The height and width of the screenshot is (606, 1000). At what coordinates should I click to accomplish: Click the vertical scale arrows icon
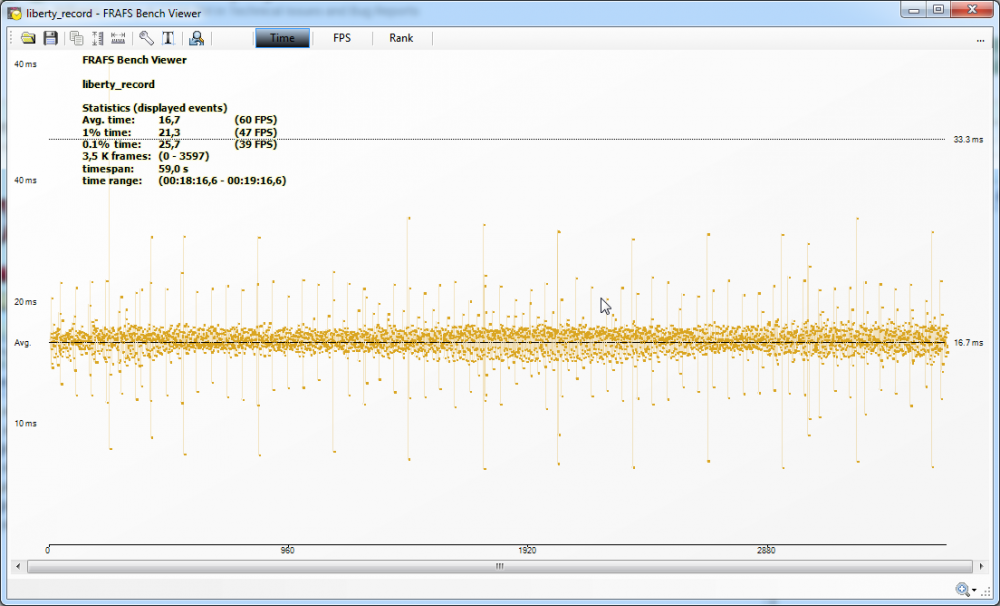(97, 38)
